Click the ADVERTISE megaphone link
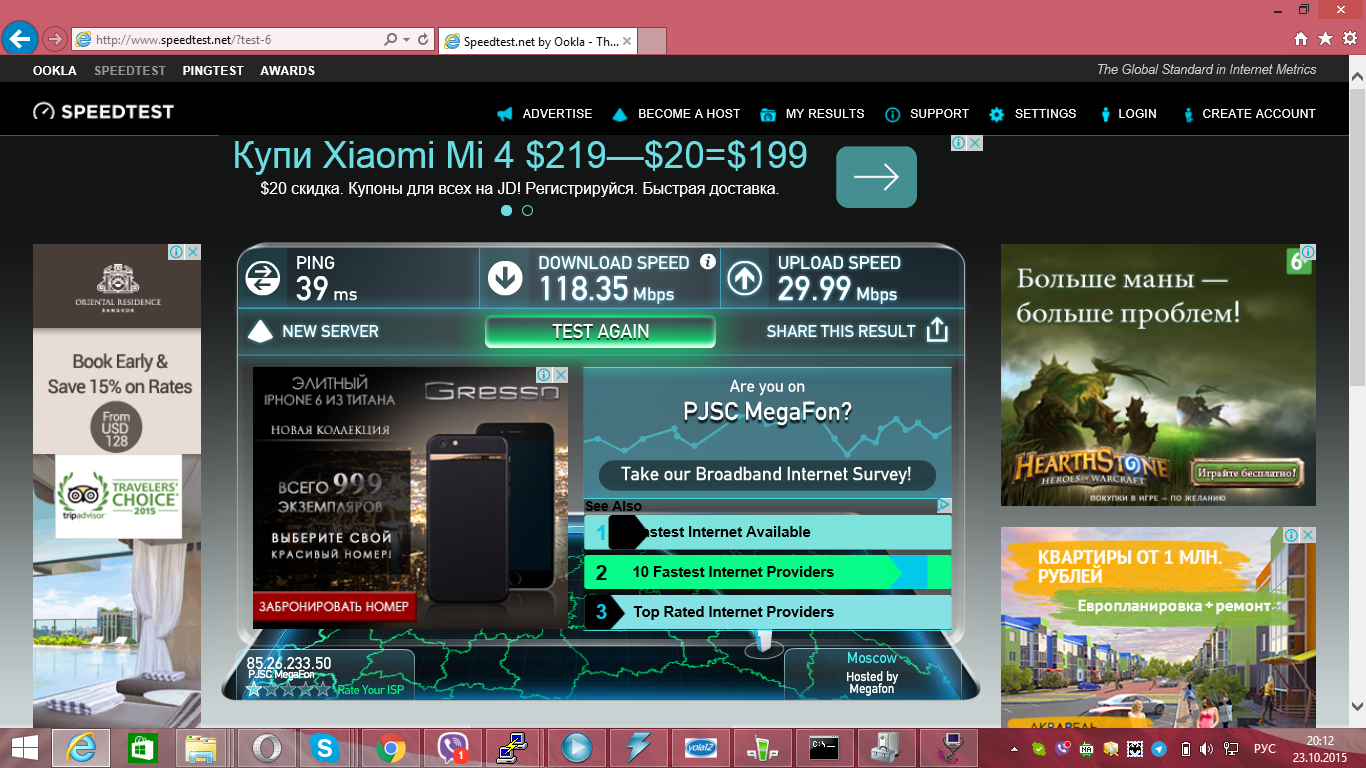This screenshot has width=1366, height=768. coord(545,114)
